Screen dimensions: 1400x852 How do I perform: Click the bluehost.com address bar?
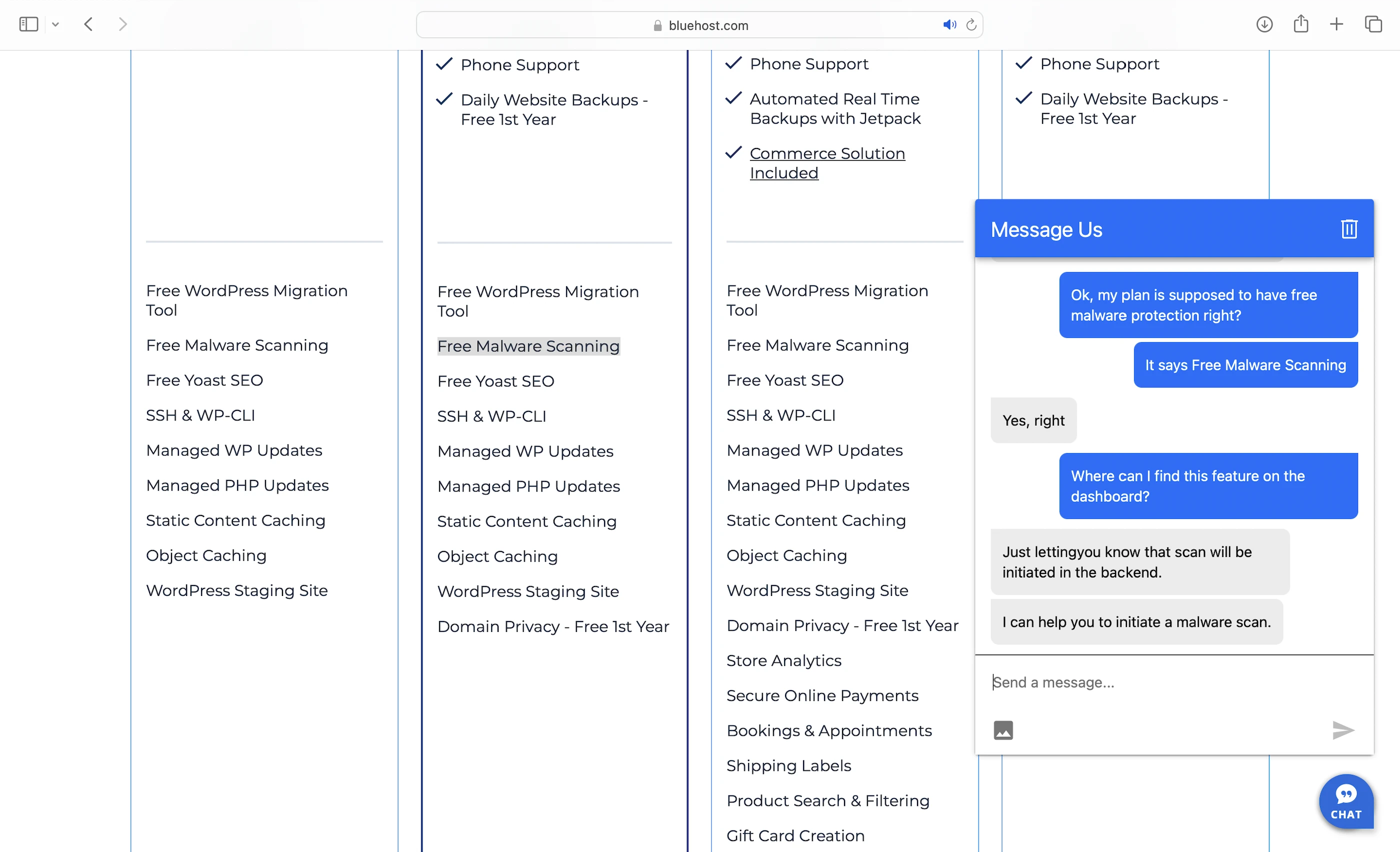[707, 25]
